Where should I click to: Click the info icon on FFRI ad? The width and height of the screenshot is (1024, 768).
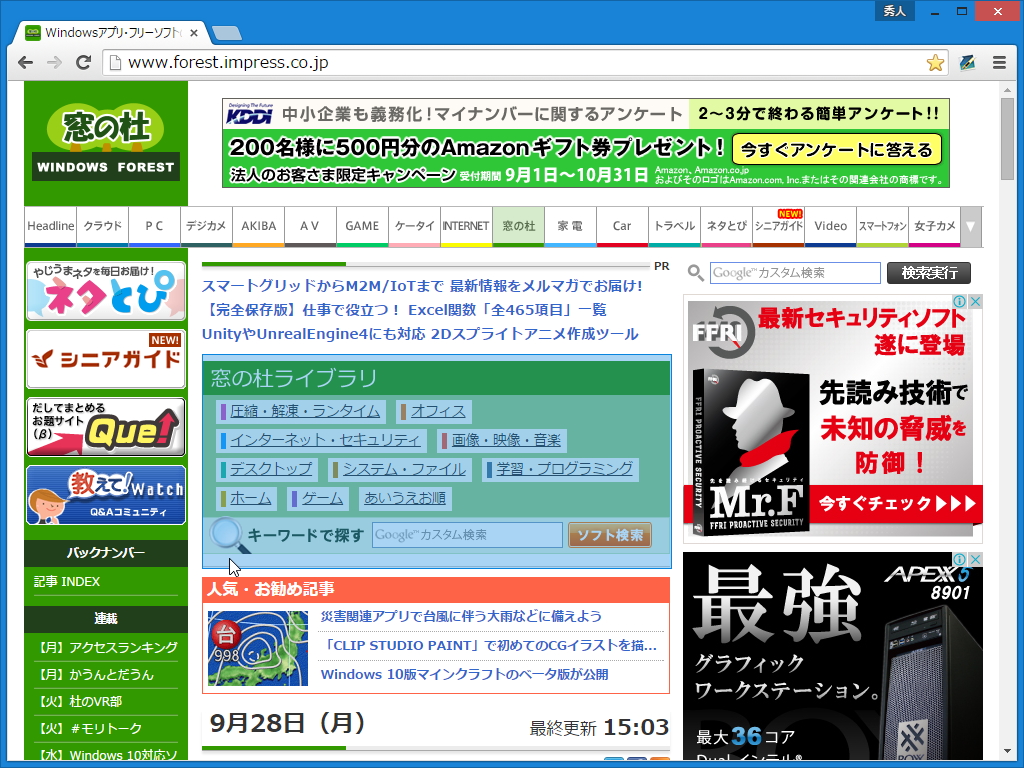[x=959, y=301]
